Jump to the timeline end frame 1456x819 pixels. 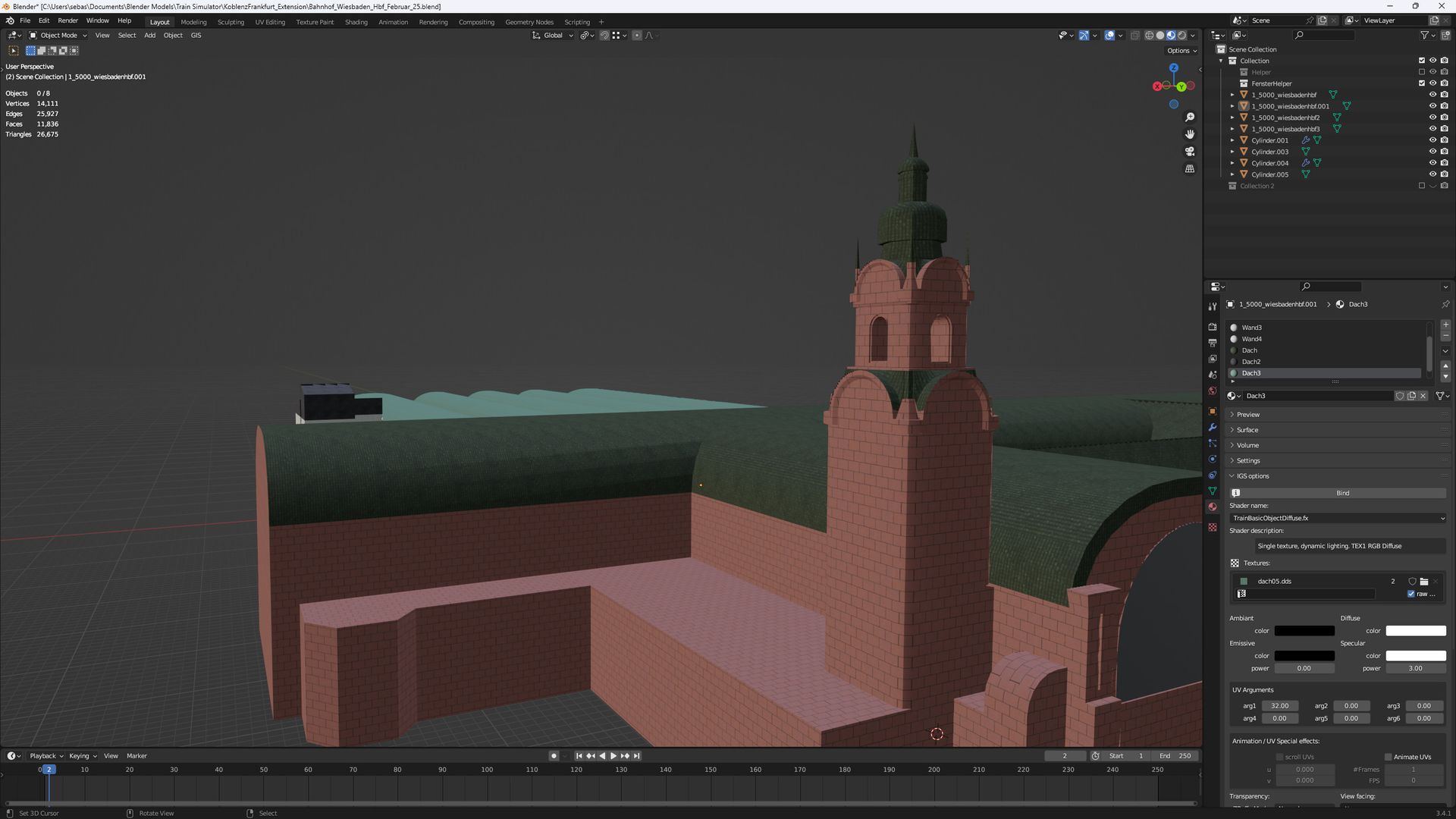[x=636, y=756]
